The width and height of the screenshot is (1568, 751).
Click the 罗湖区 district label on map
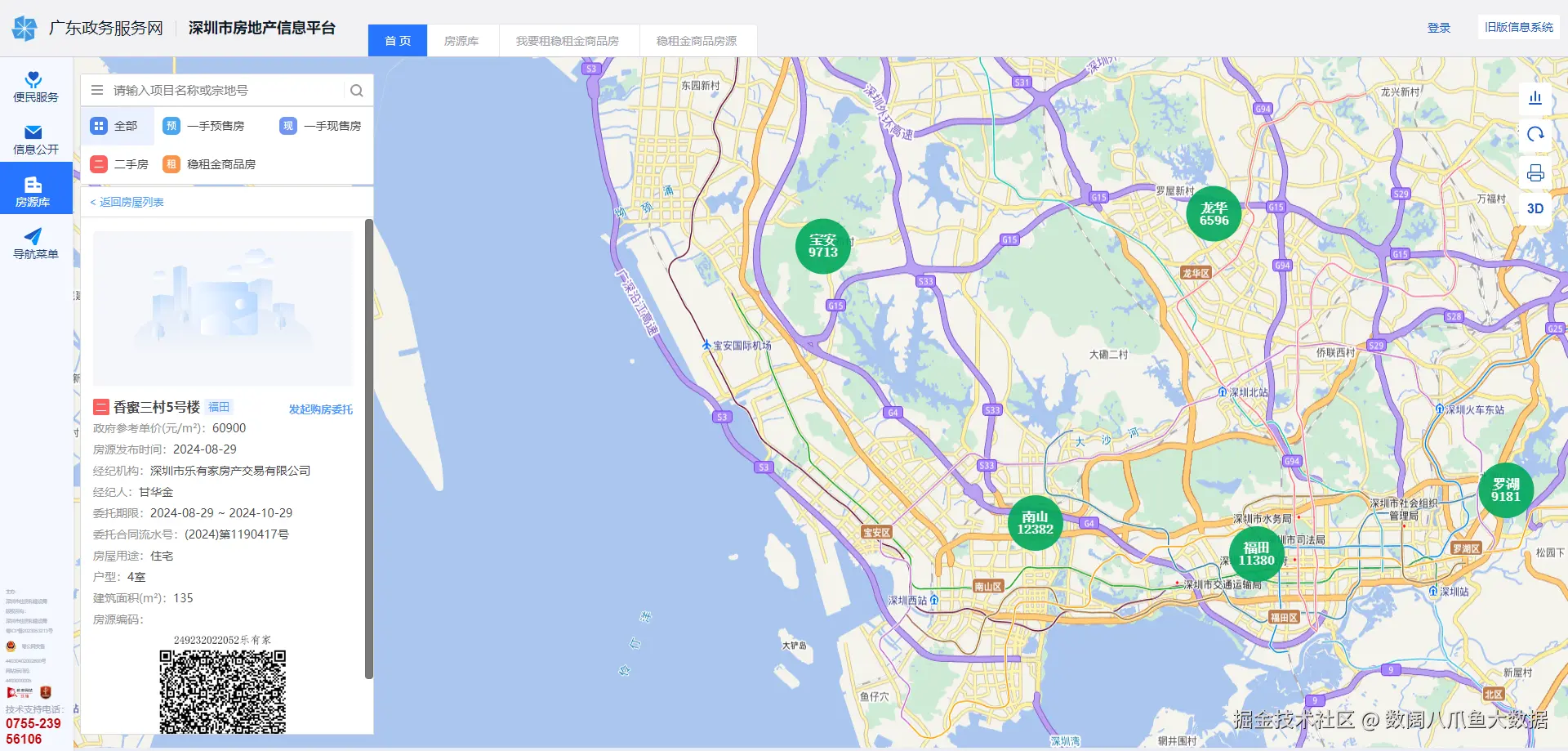[x=1466, y=548]
